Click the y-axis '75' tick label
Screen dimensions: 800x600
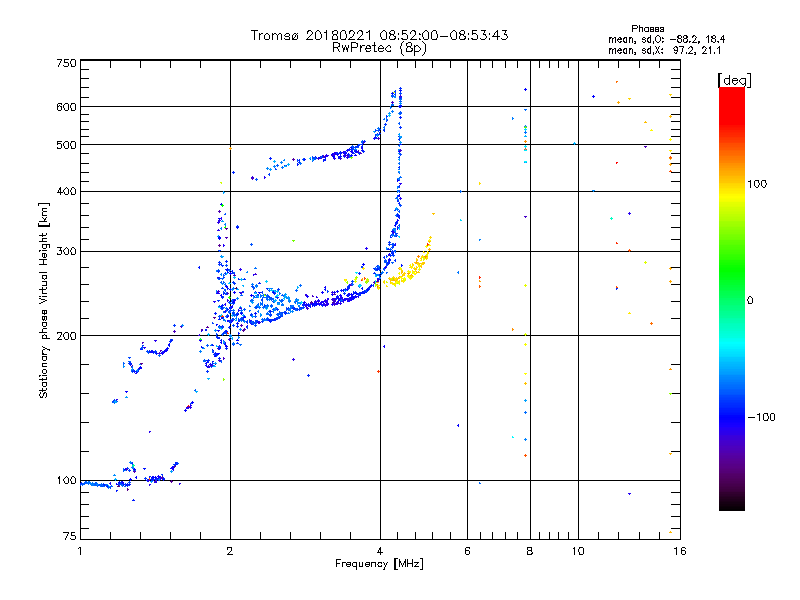pos(70,536)
